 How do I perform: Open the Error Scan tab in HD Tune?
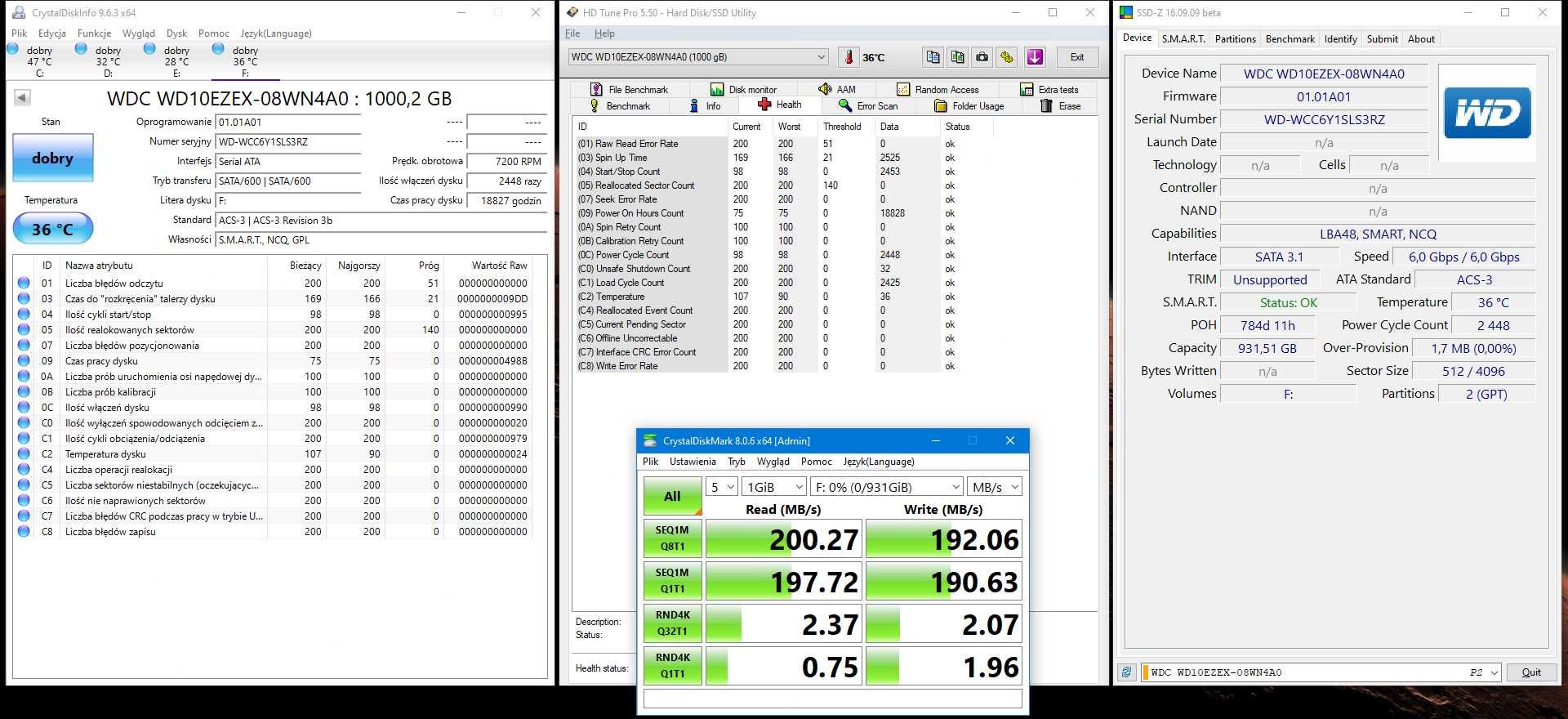(868, 105)
